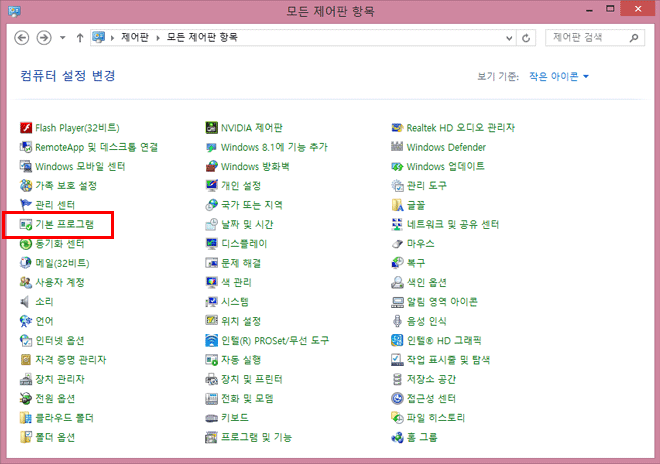Click the RemoteApp 및 데스크톱 연결 icon
The width and height of the screenshot is (660, 464).
coord(26,147)
